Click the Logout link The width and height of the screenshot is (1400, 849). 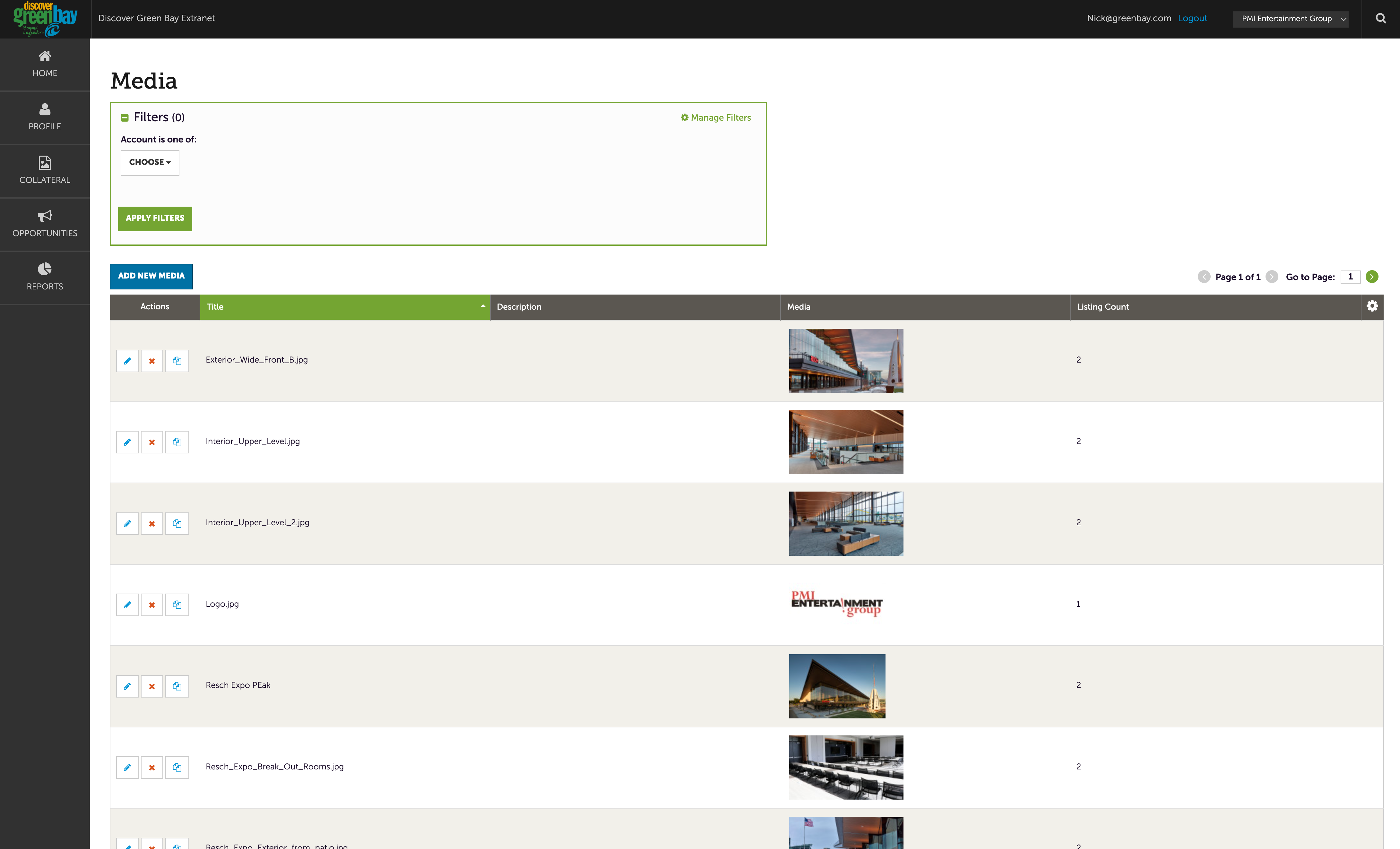pos(1193,18)
